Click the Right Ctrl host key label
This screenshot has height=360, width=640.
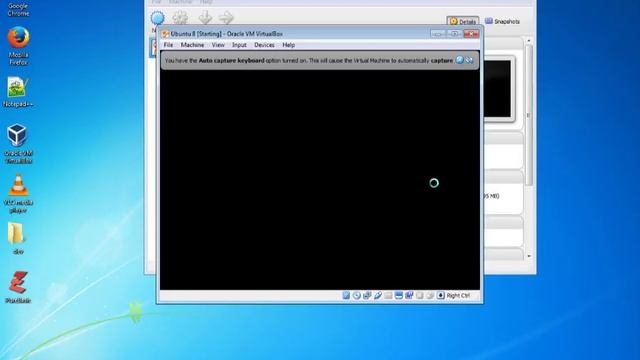pos(458,295)
